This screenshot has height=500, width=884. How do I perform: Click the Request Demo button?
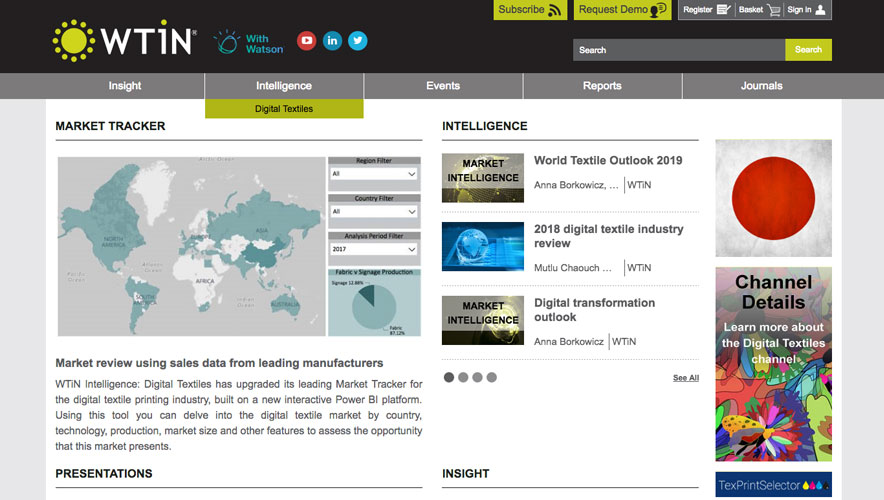pyautogui.click(x=622, y=10)
